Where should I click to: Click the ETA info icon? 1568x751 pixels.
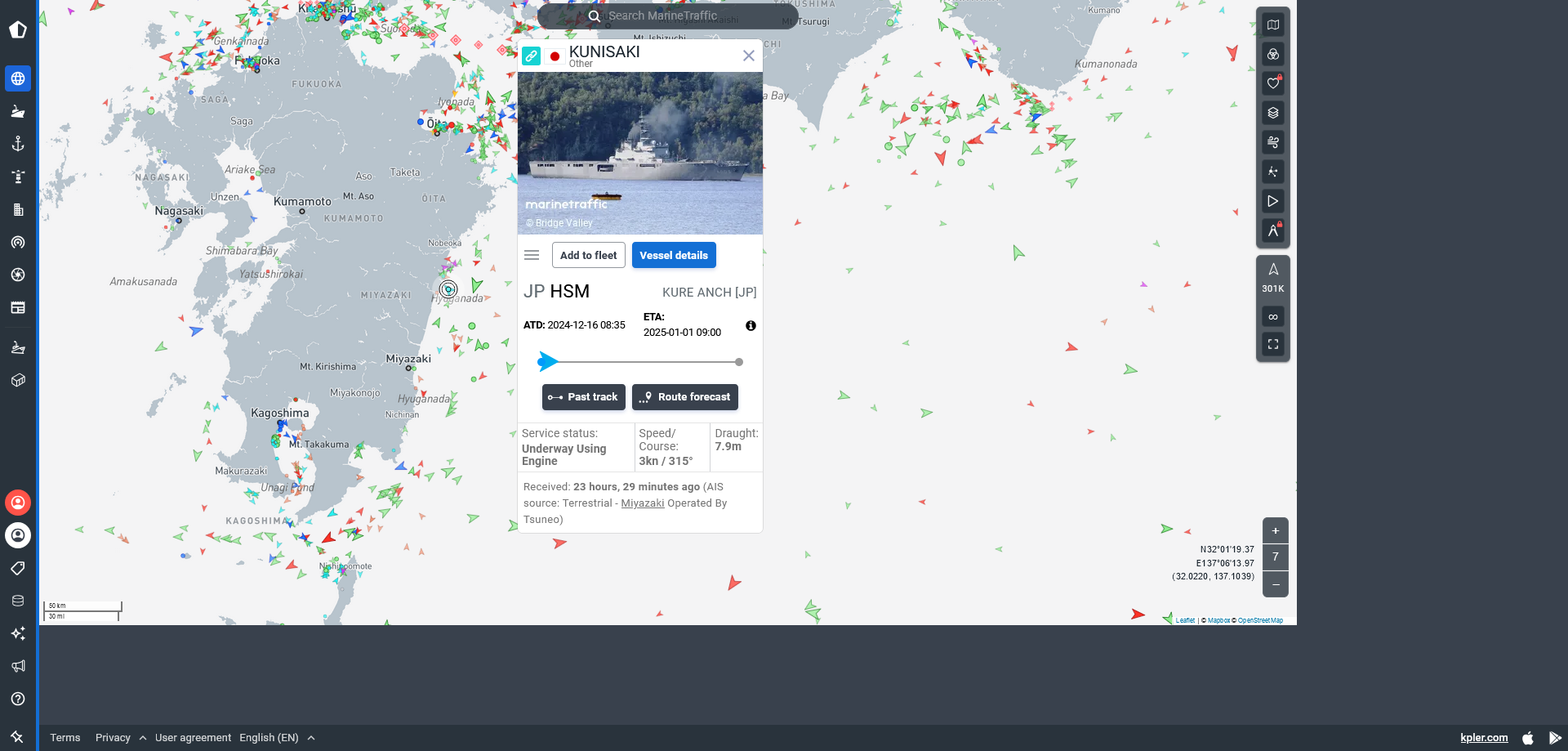pos(751,325)
